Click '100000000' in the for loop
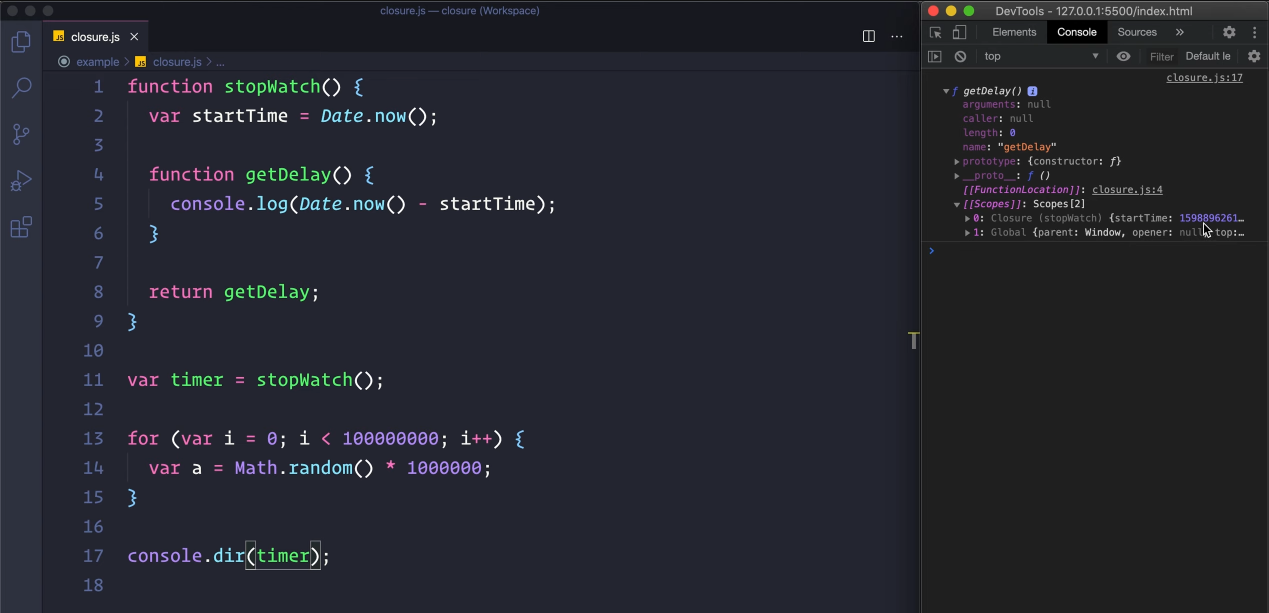1269x613 pixels. click(x=391, y=439)
